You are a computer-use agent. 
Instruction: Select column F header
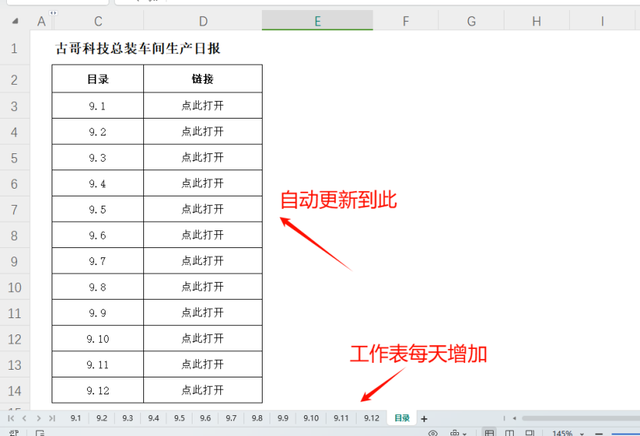tap(406, 21)
